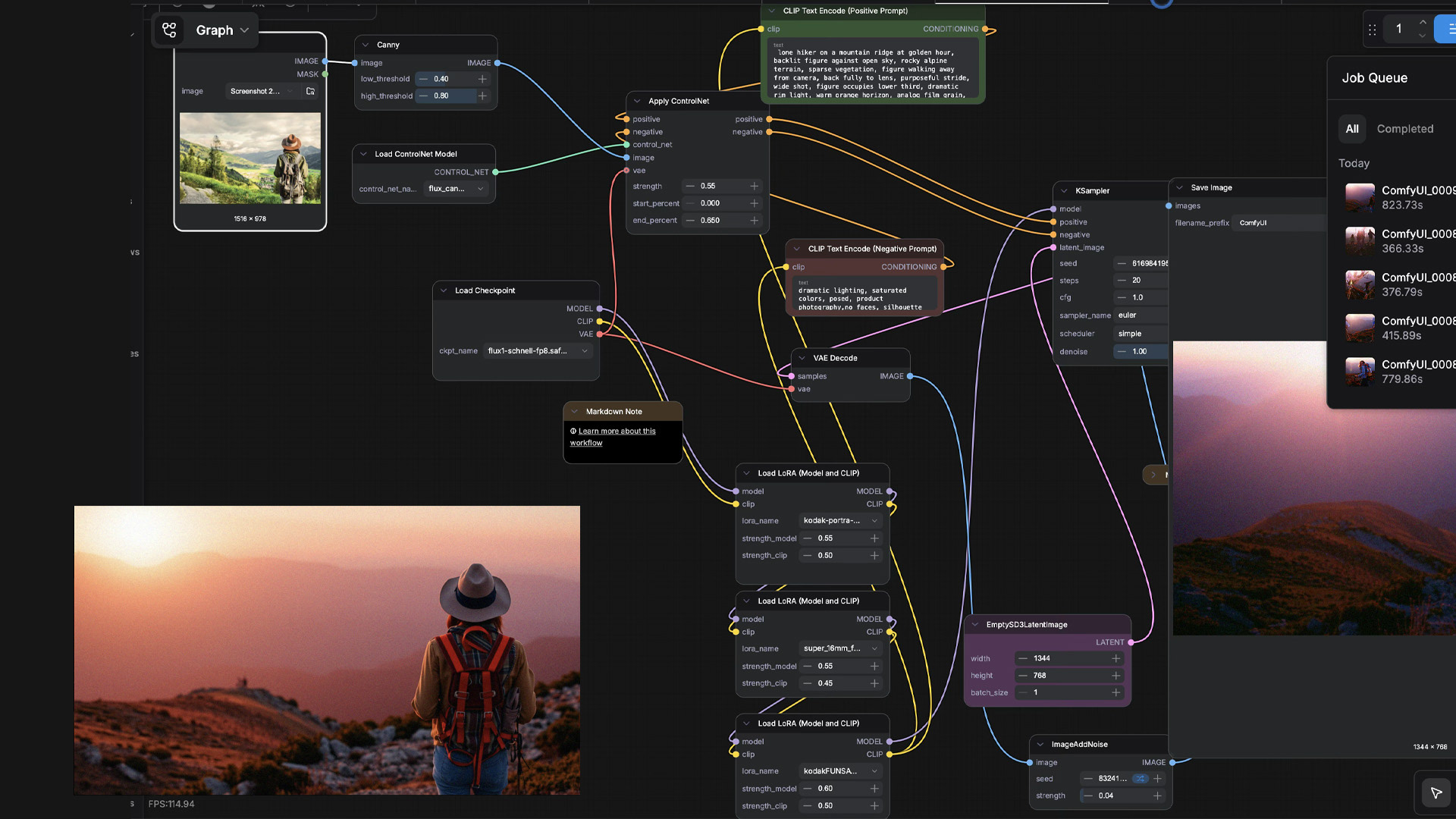Screen dimensions: 1456x819
Task: Decrease kodakFUNSA strength_model with minus
Action: coord(808,789)
